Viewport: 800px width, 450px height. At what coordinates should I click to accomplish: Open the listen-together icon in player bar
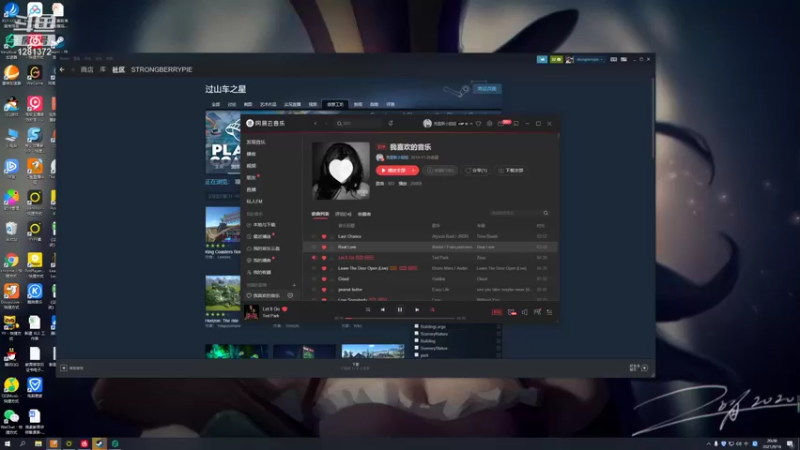pyautogui.click(x=537, y=312)
